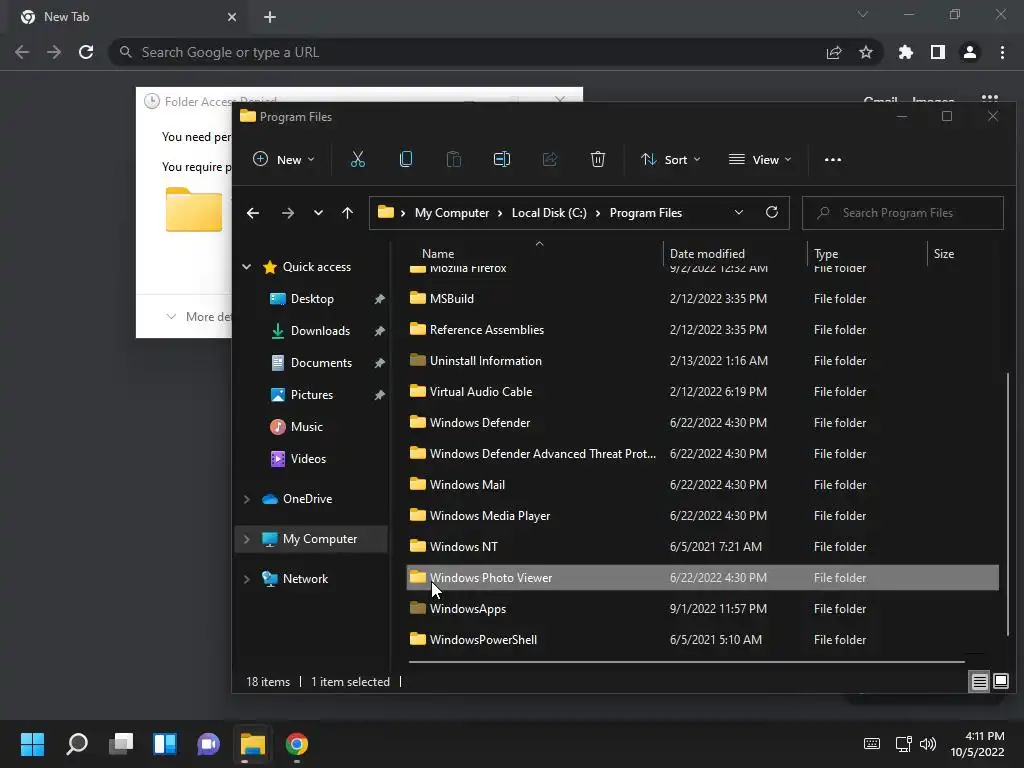The height and width of the screenshot is (768, 1024).
Task: Unpin Desktop from Quick access
Action: coord(379,299)
